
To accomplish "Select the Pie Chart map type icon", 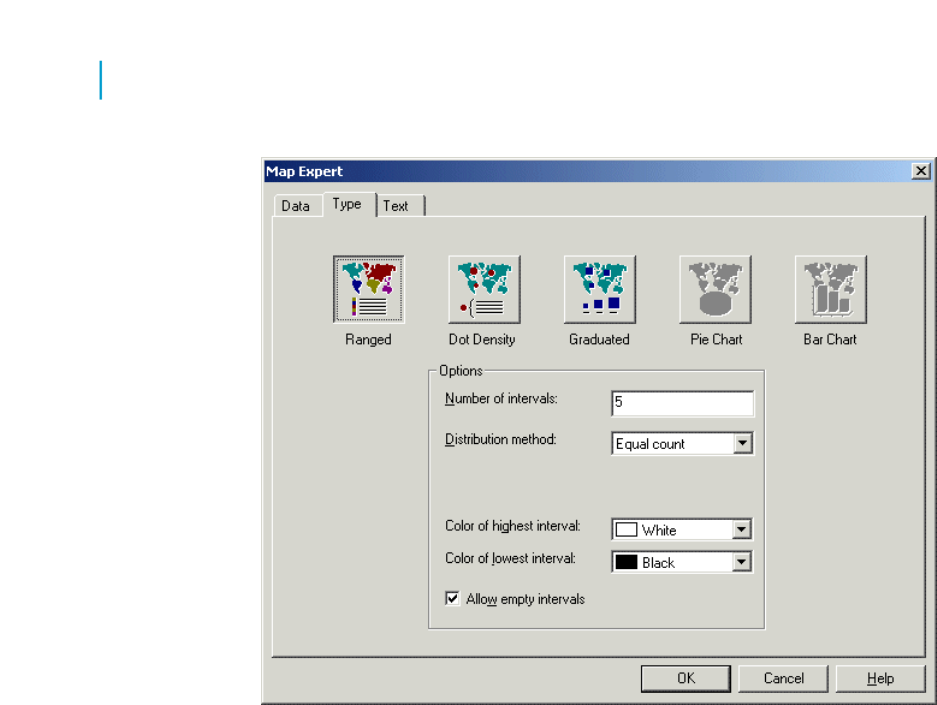I will [x=715, y=289].
